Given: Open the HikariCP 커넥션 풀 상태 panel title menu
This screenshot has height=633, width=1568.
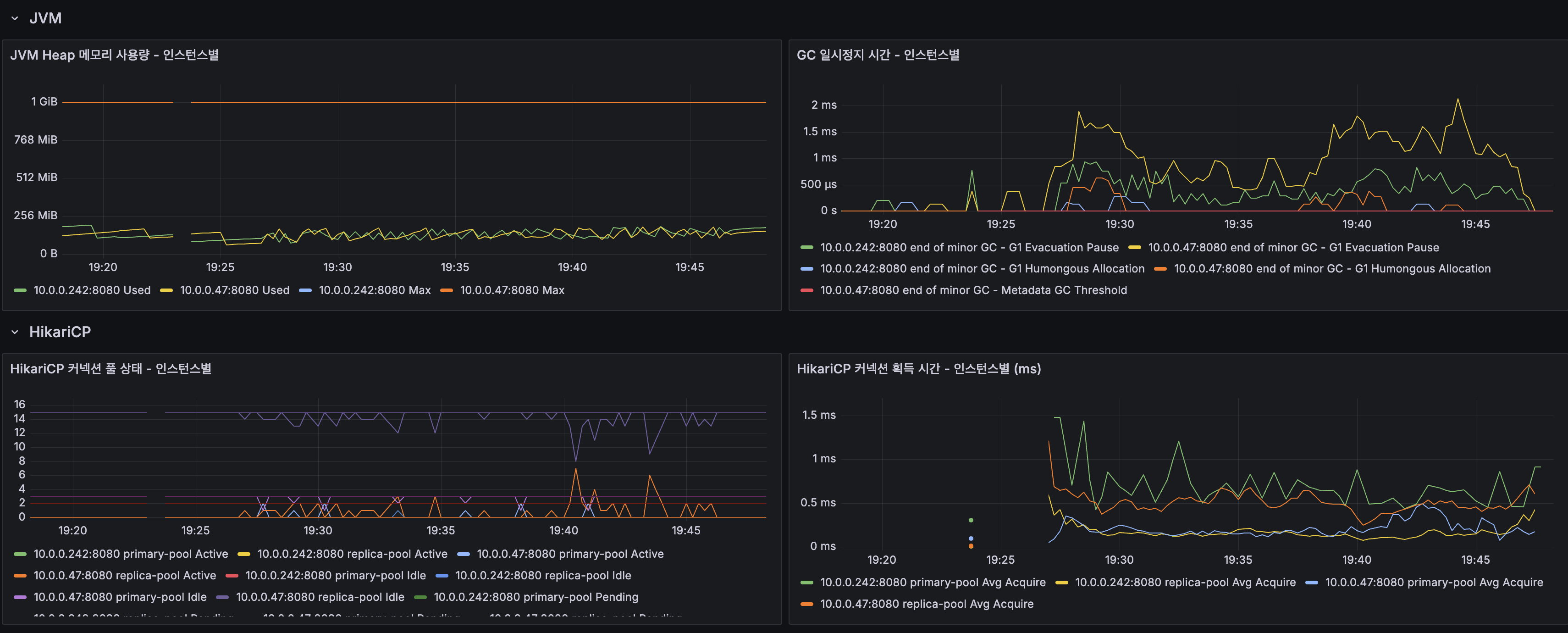Looking at the screenshot, I should (x=111, y=369).
